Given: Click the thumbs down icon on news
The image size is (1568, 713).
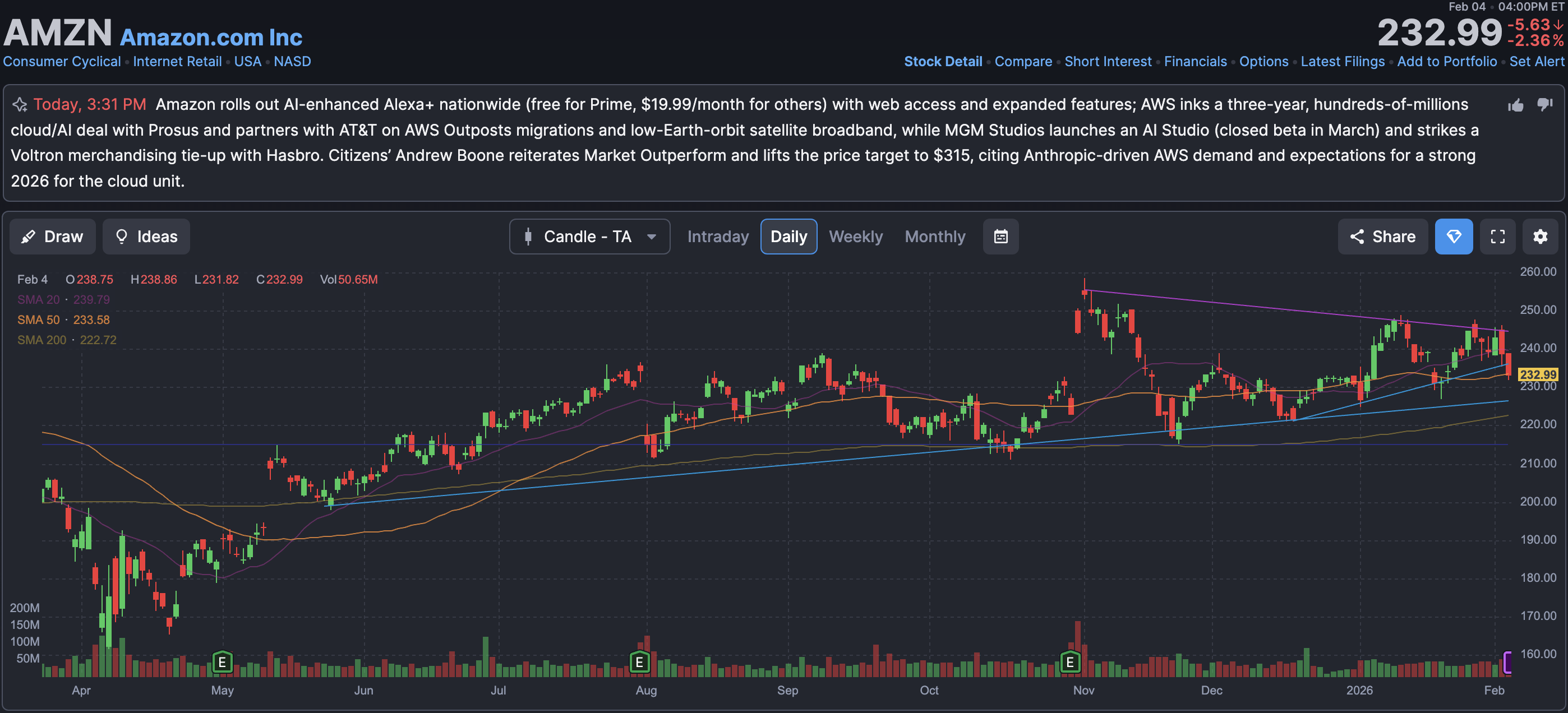Looking at the screenshot, I should pos(1544,105).
